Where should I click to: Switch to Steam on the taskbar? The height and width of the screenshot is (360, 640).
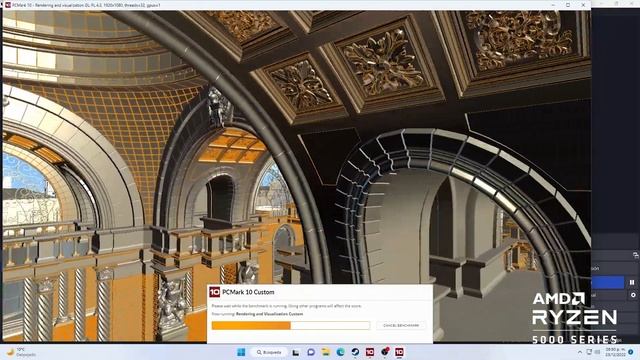[x=355, y=352]
